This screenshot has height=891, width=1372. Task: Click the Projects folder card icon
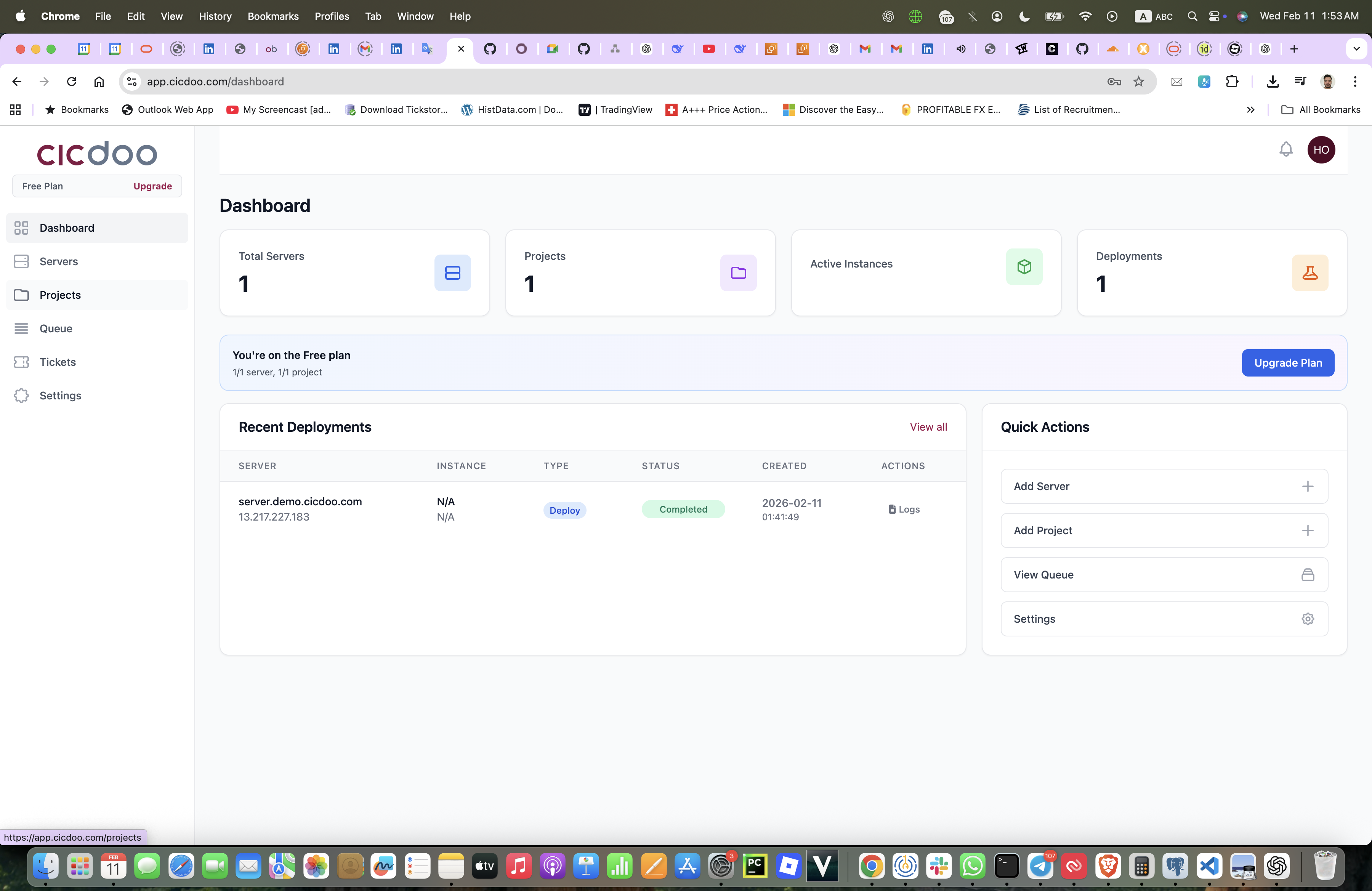coord(738,272)
